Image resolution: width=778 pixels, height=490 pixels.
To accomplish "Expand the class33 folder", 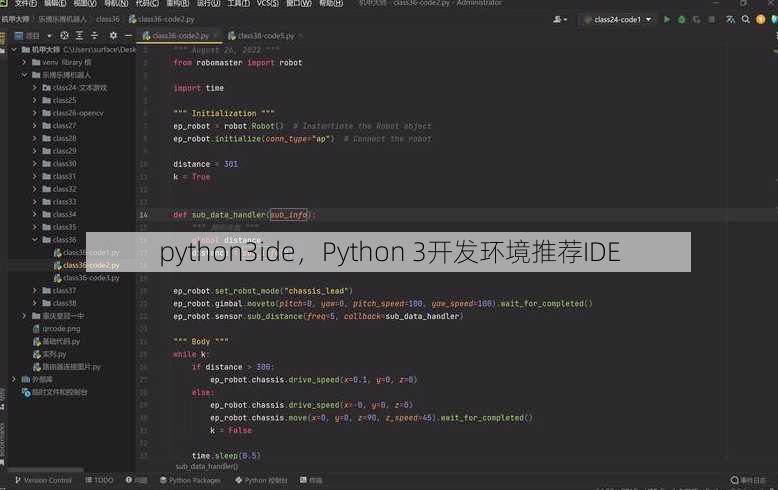I will [x=34, y=202].
